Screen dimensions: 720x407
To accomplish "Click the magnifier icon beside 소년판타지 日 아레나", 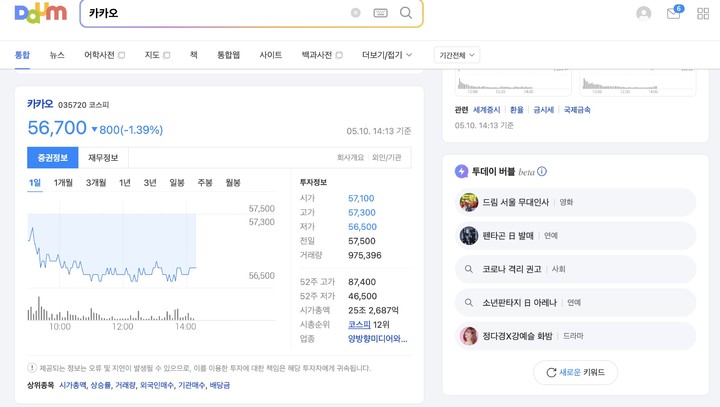I will [x=468, y=303].
